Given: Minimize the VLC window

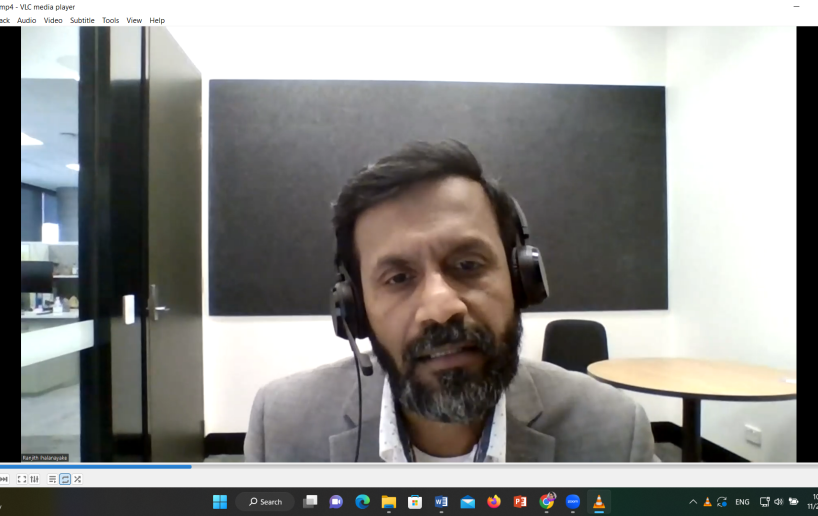Looking at the screenshot, I should coord(796,7).
